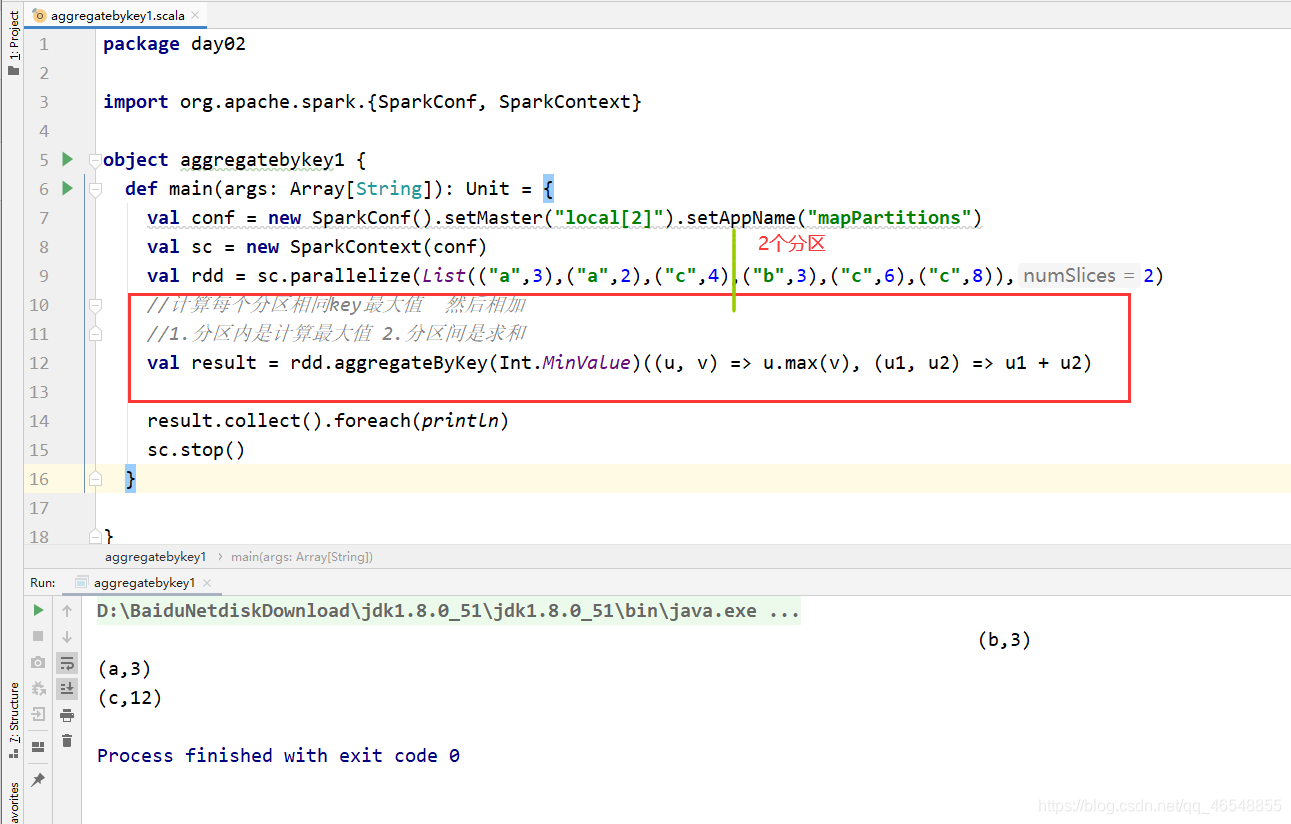Viewport: 1291px width, 824px height.
Task: Click the Print console output icon
Action: pos(67,714)
